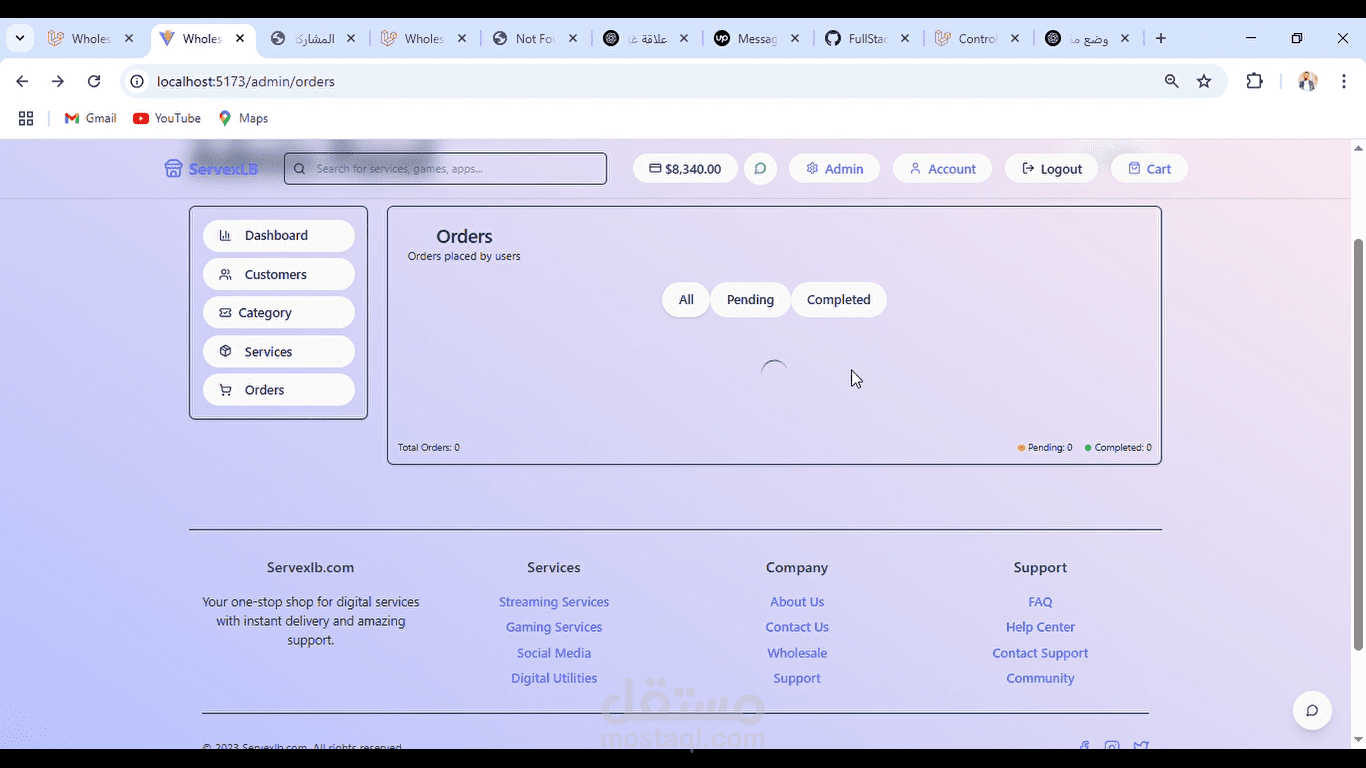The image size is (1366, 768).
Task: Go forward in browser history
Action: 58,81
